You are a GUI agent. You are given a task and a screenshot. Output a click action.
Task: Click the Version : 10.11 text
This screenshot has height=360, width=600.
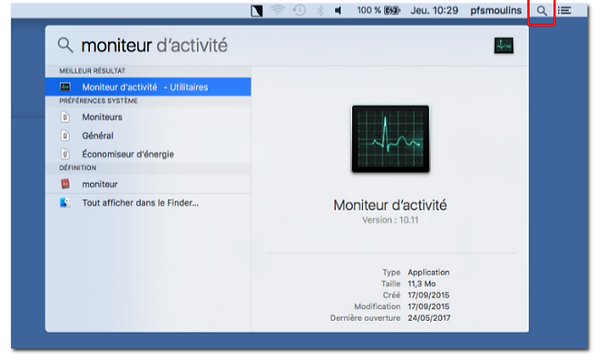[x=390, y=220]
